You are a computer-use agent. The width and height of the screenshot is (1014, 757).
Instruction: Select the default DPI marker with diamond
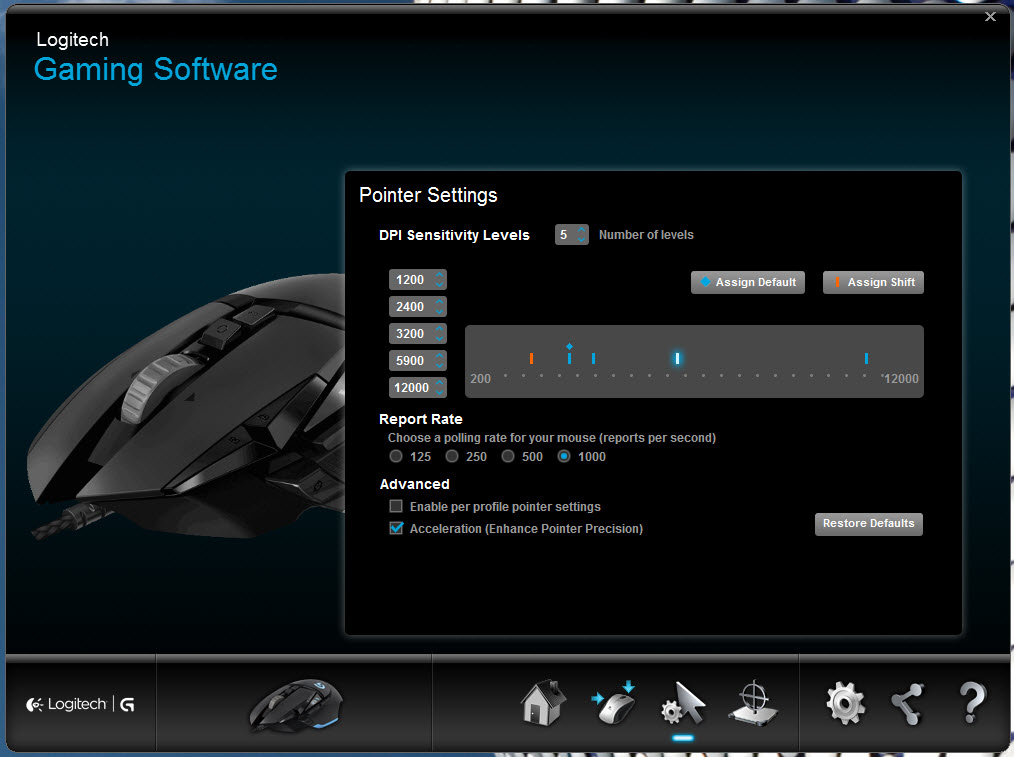pos(569,355)
